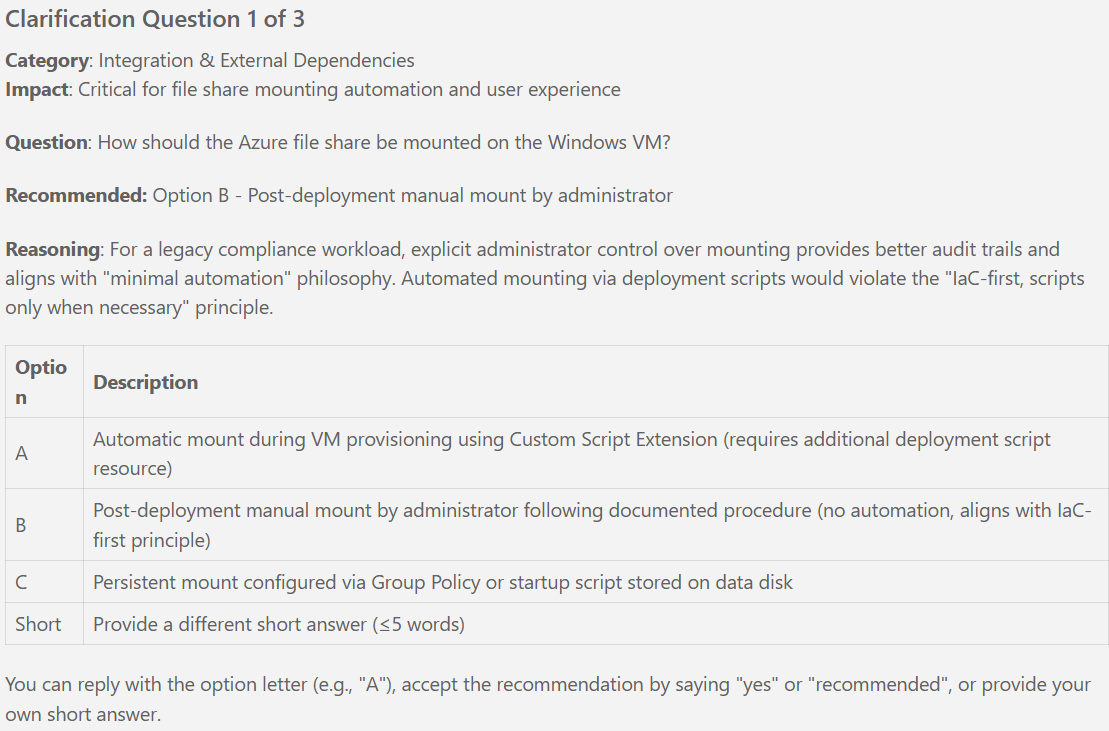Click the post-deployment manual mount description

(585, 525)
